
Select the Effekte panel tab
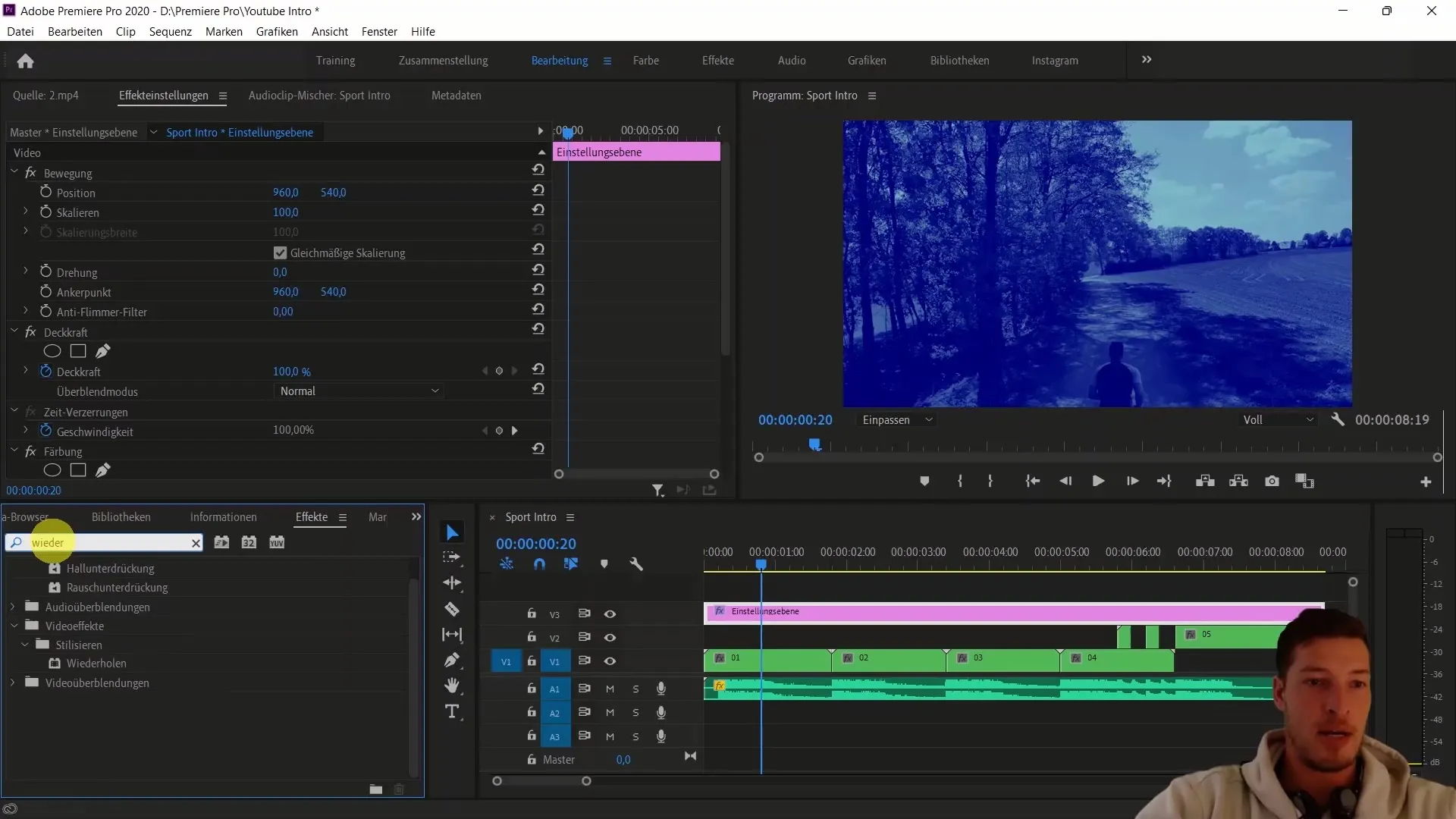tap(311, 517)
